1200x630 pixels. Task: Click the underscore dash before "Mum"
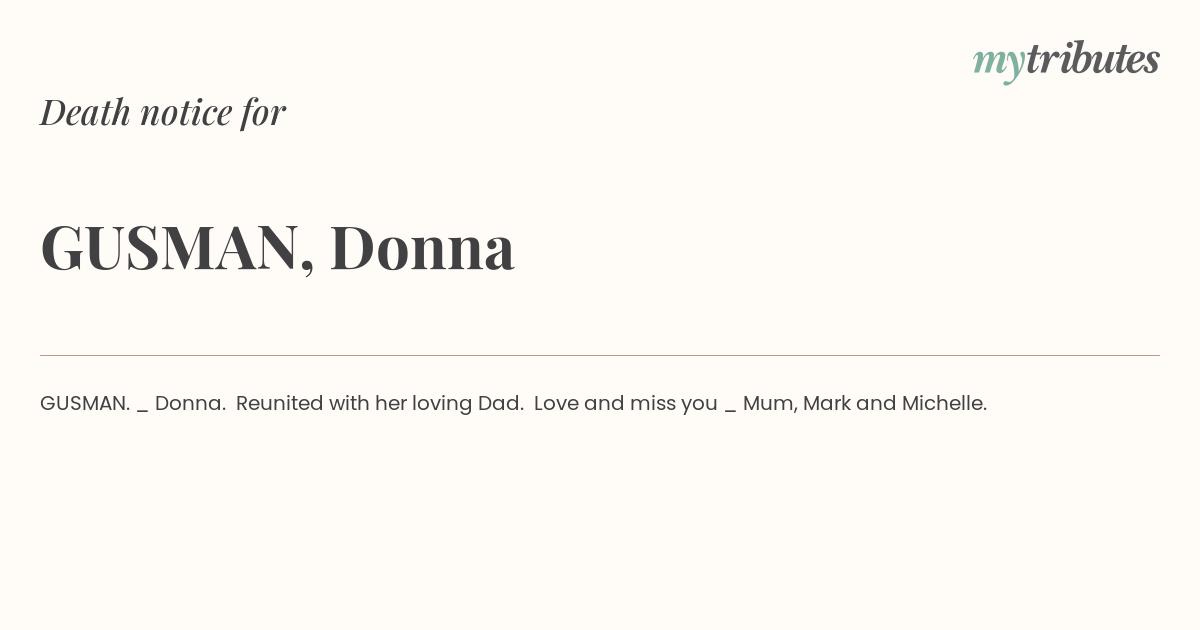tap(730, 410)
